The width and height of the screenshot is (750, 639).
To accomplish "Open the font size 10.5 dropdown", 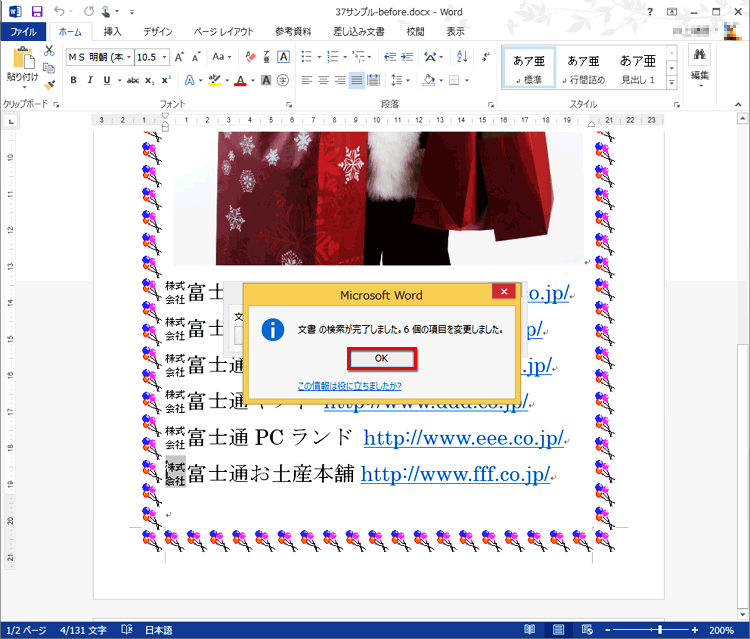I will [165, 57].
